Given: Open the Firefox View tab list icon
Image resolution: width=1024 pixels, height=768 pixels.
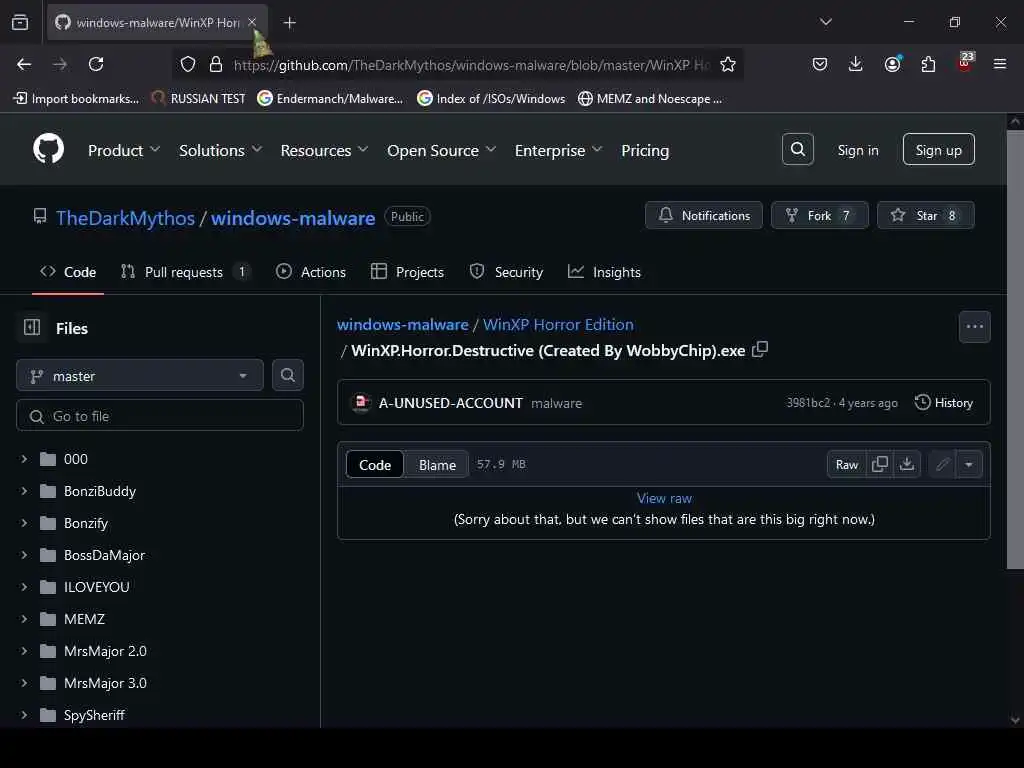Looking at the screenshot, I should [20, 22].
